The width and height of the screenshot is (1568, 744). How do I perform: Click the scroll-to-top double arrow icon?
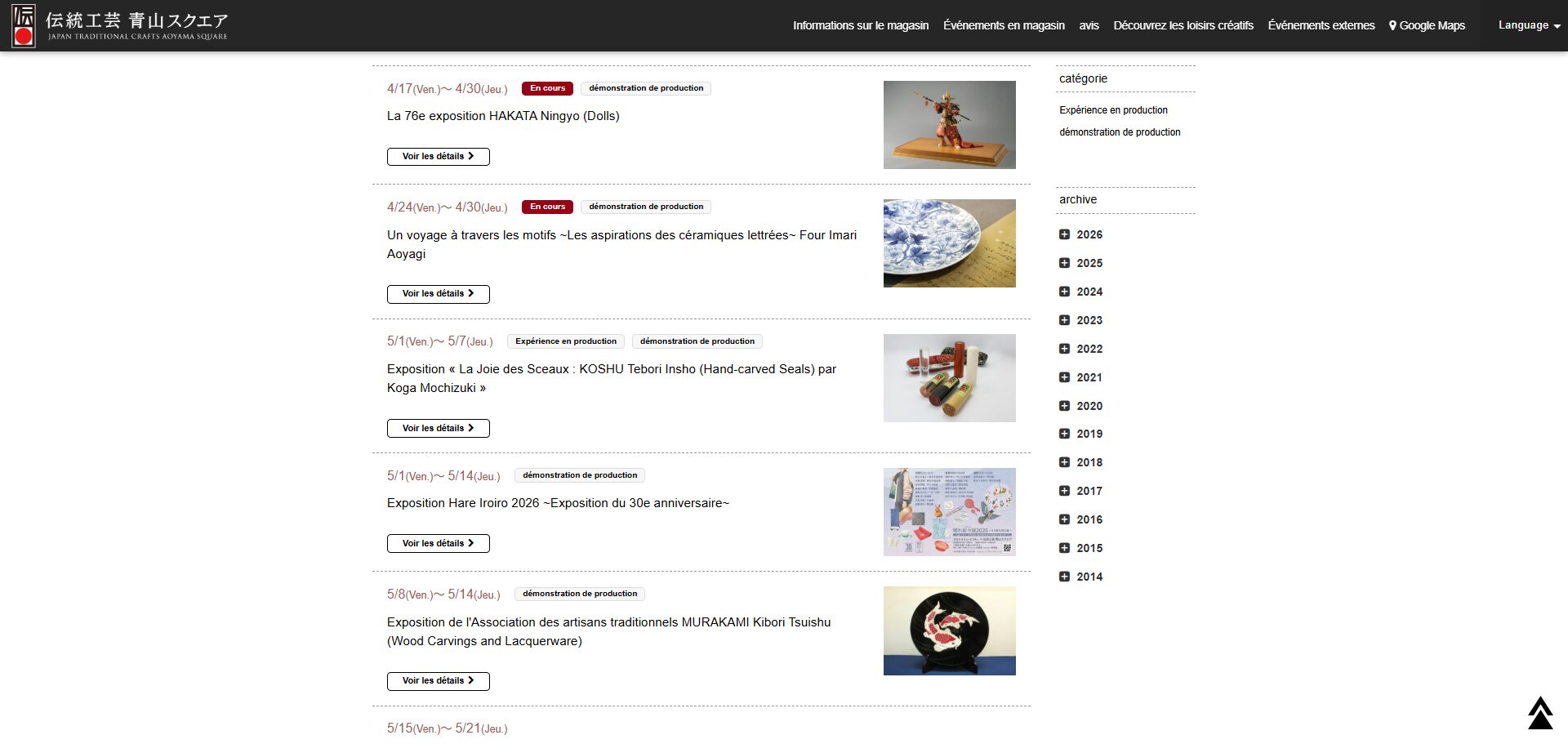tap(1539, 712)
